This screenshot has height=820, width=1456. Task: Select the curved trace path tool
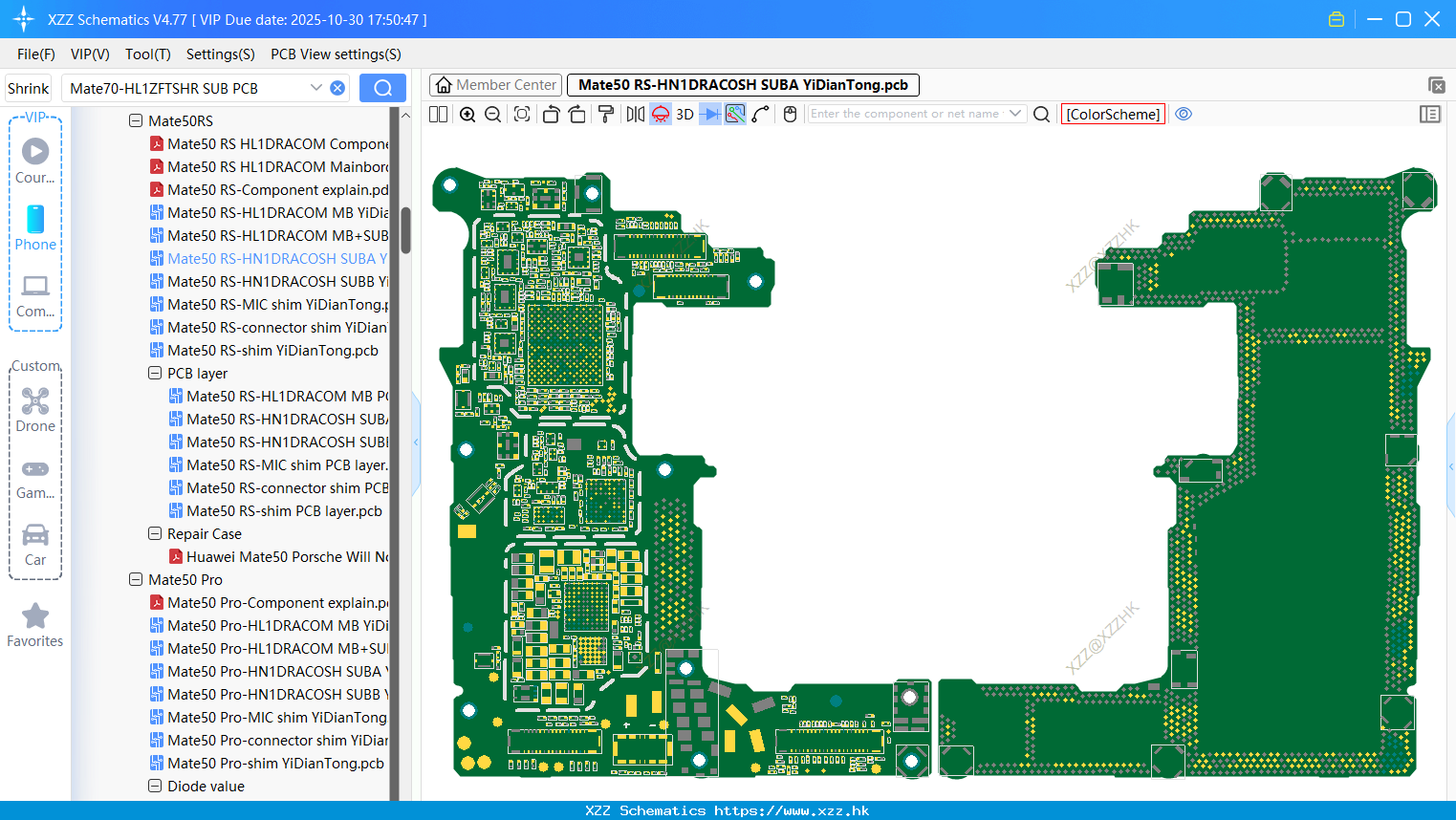click(x=761, y=114)
